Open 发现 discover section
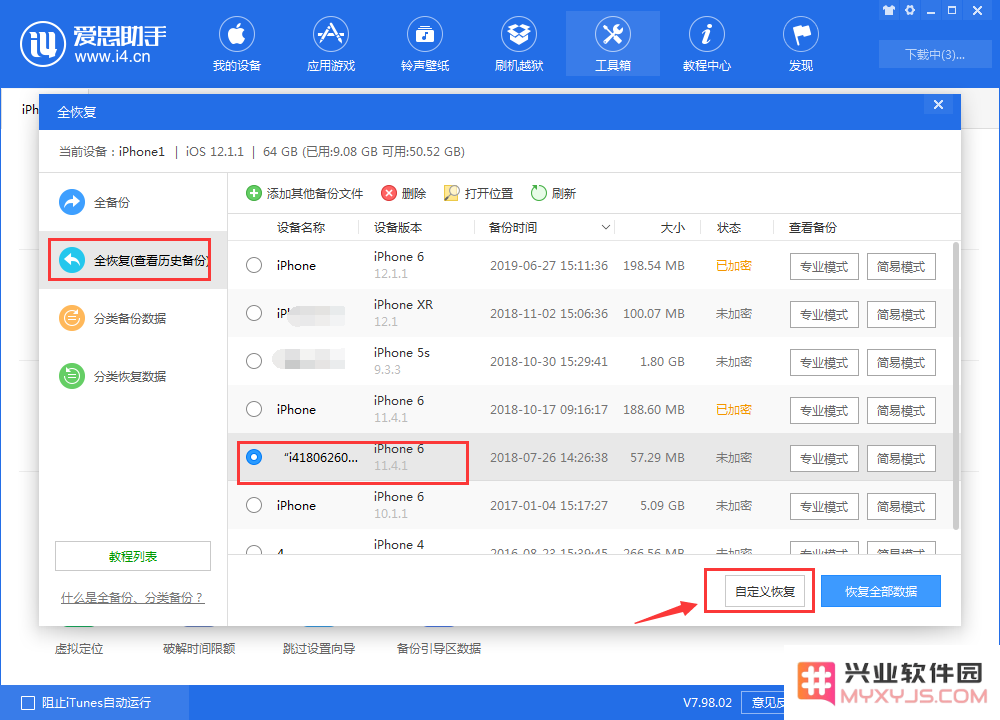 coord(800,45)
